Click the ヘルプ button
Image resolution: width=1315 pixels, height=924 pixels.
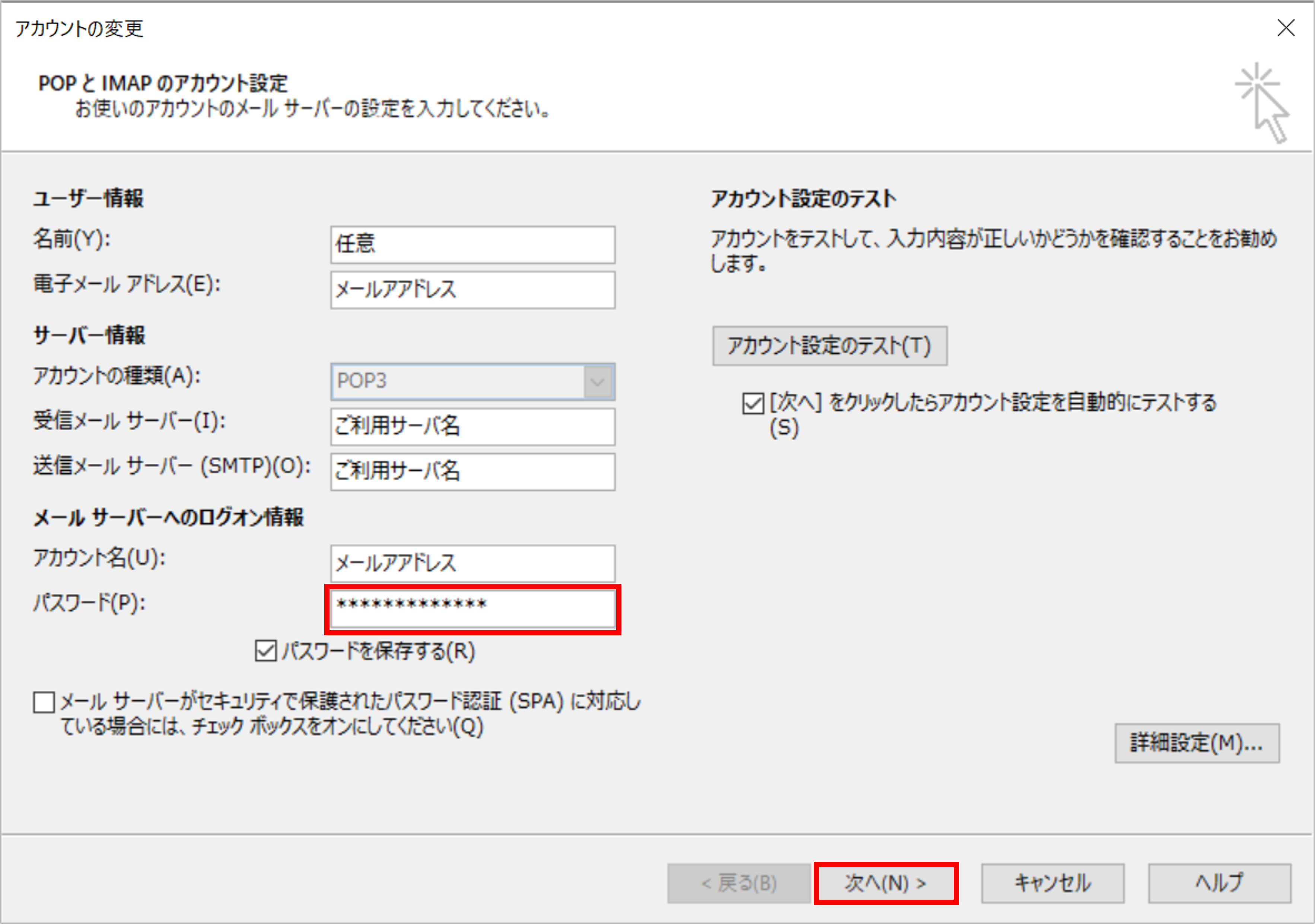[x=1220, y=883]
